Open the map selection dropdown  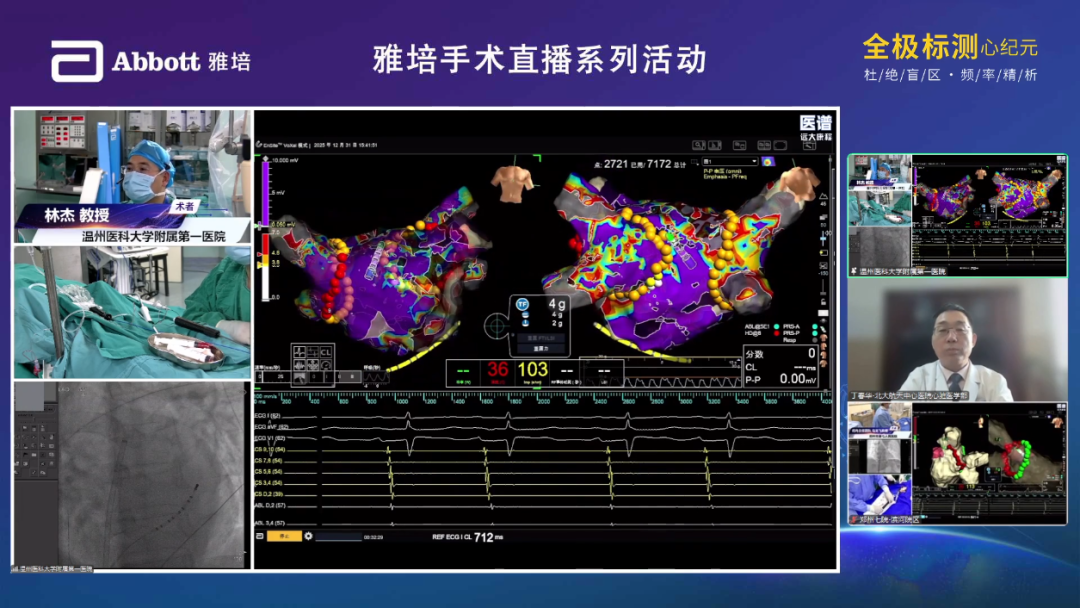[x=729, y=160]
